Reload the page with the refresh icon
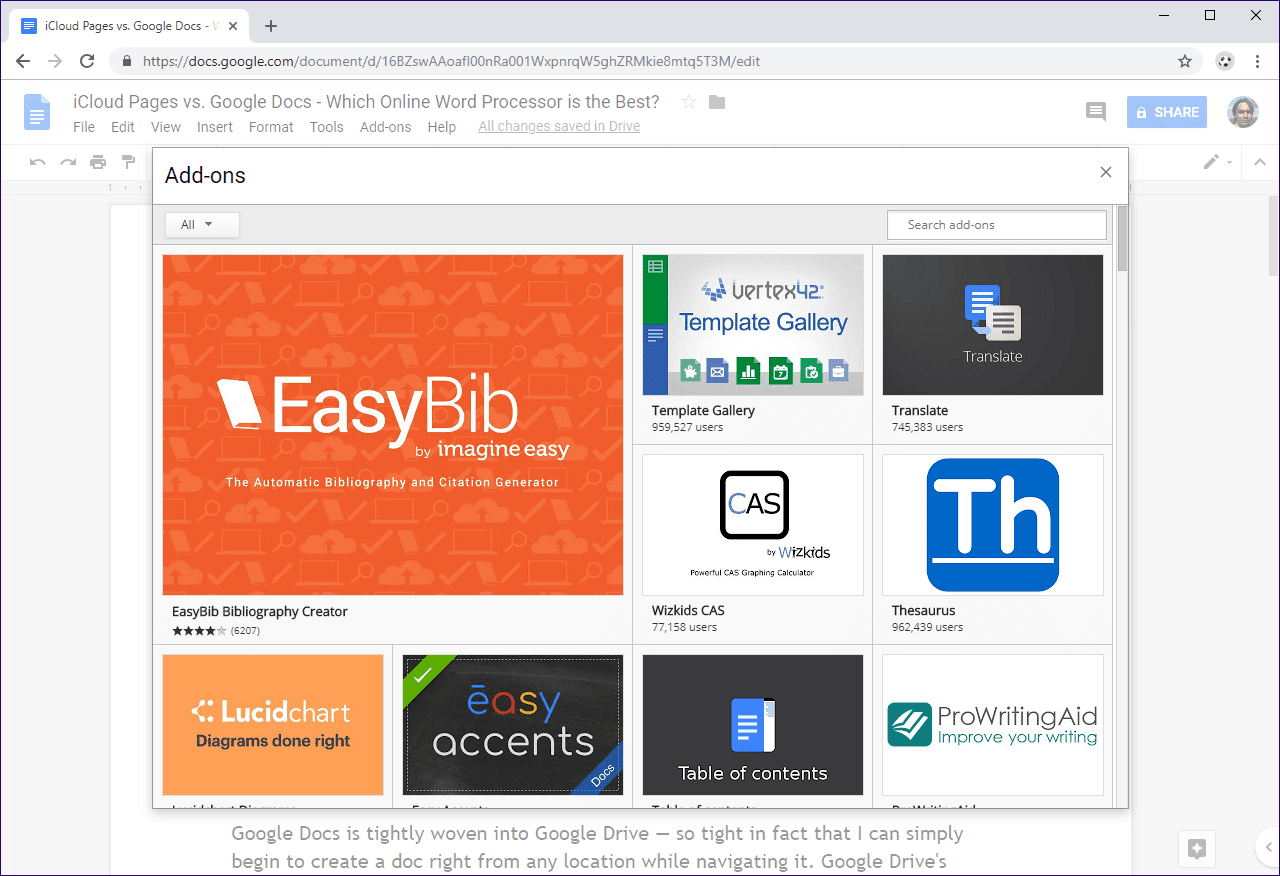 [87, 61]
